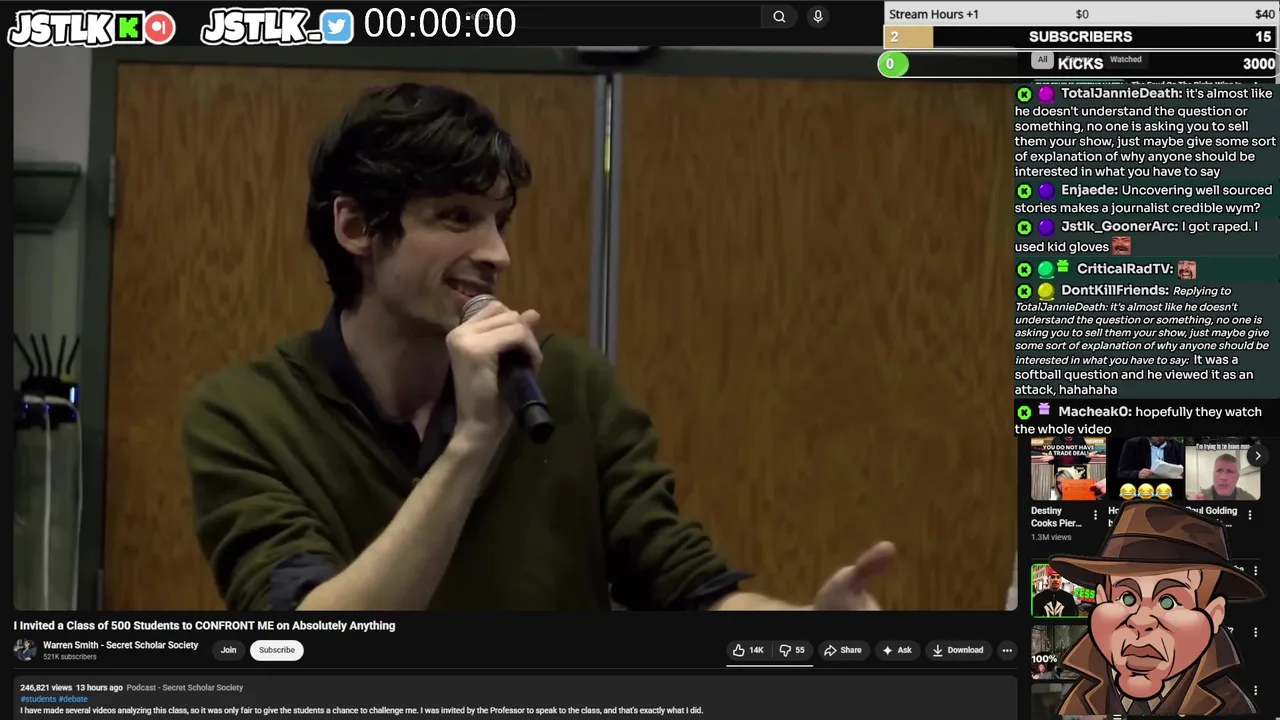Click the video title text
This screenshot has height=720, width=1280.
[x=204, y=625]
